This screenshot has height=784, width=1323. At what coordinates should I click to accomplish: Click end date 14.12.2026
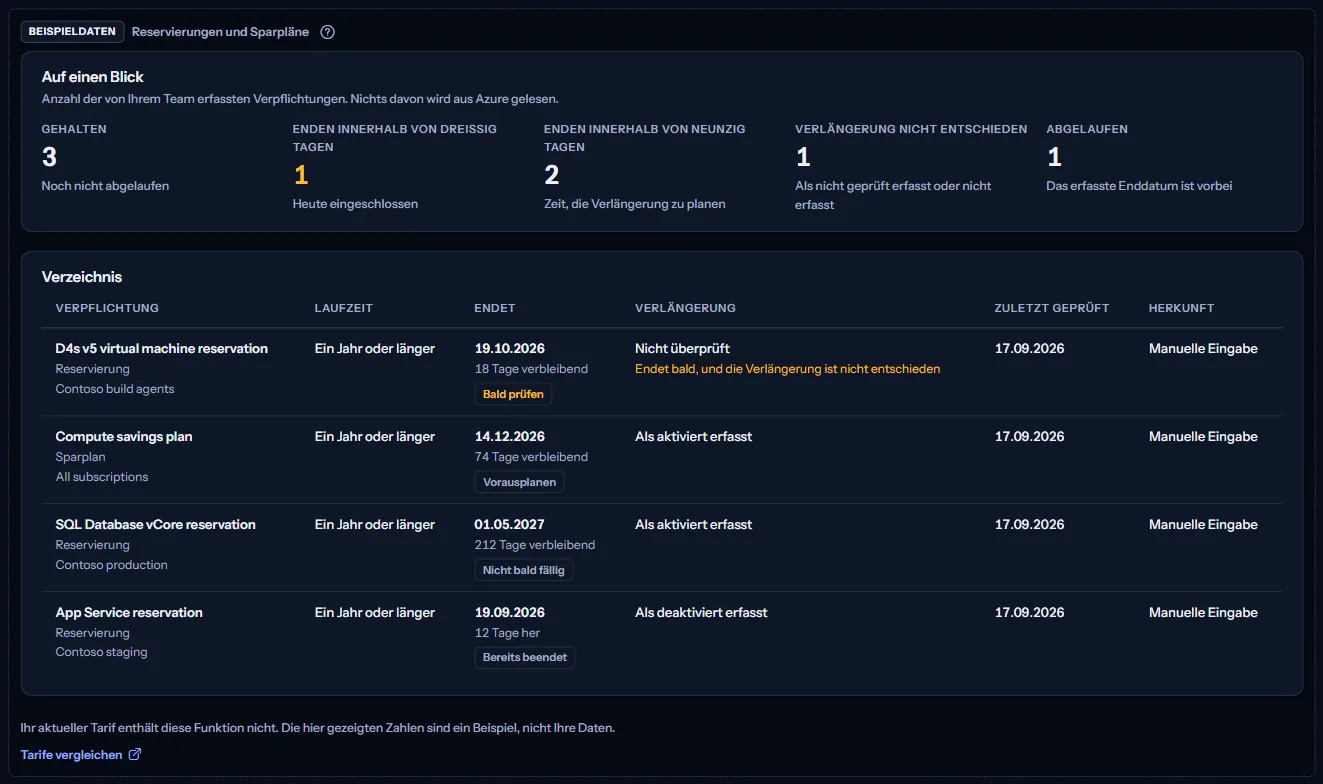510,437
